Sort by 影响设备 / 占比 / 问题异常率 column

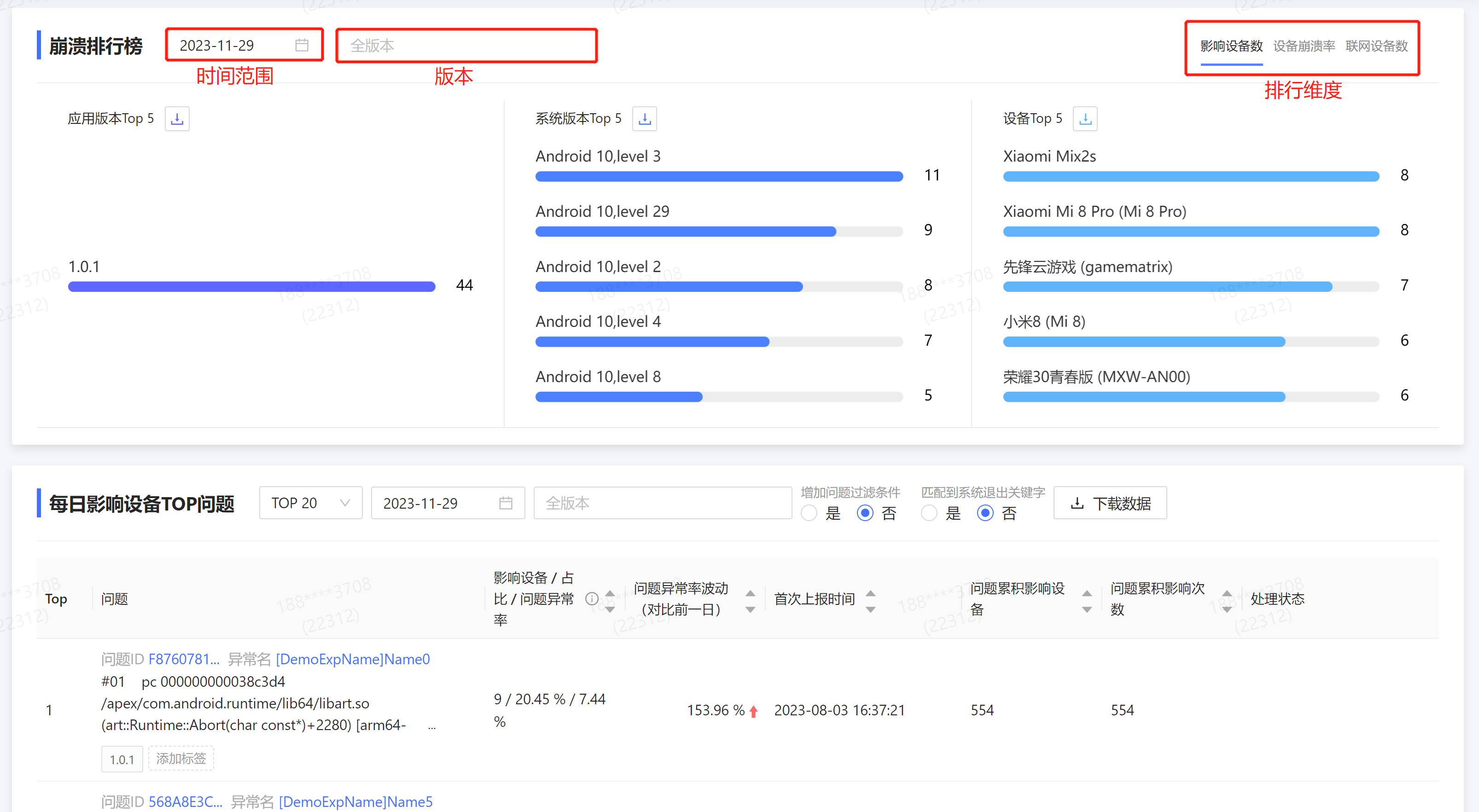(x=610, y=601)
